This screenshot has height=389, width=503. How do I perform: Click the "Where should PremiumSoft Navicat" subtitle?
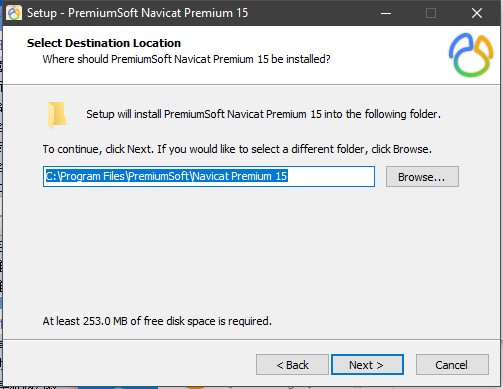pos(186,59)
